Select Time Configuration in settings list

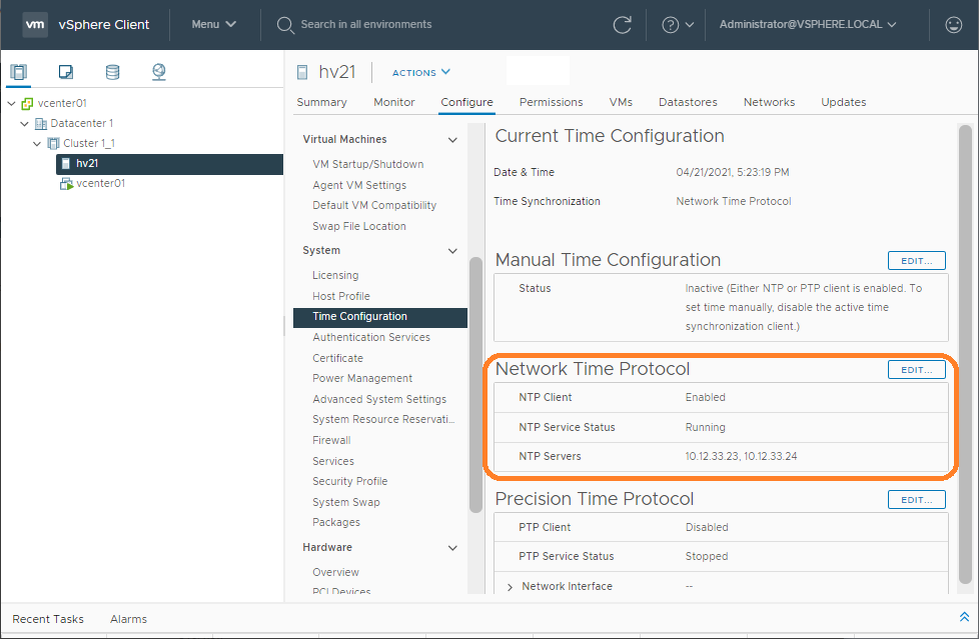tap(380, 317)
